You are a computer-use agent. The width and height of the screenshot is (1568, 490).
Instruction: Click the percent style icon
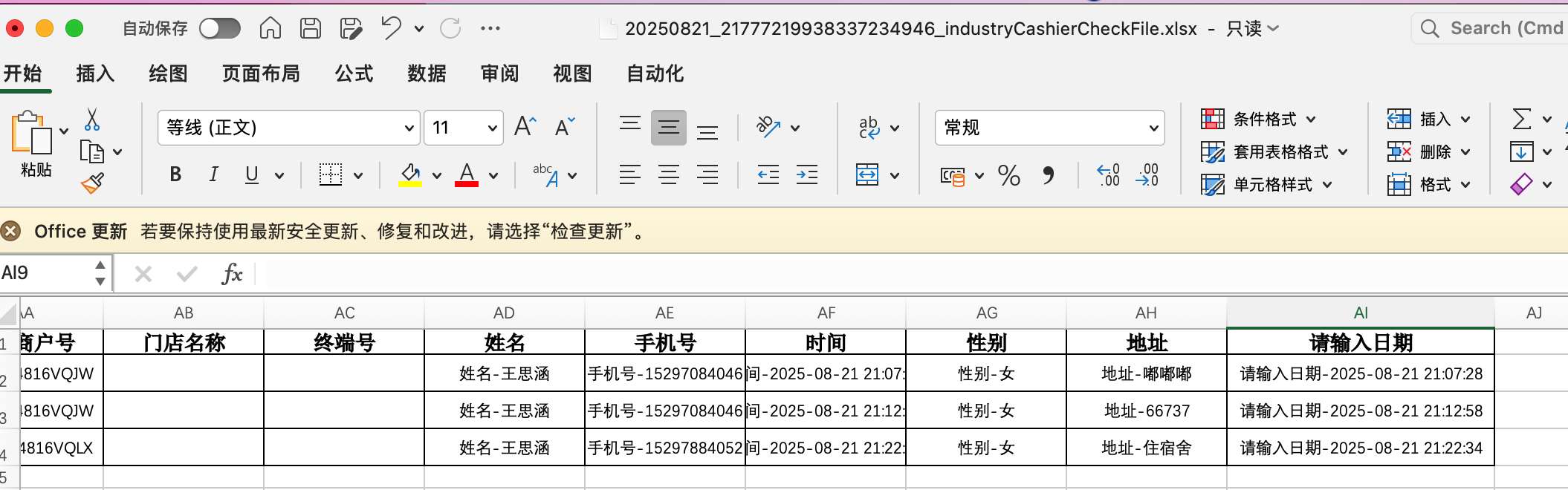tap(1008, 176)
